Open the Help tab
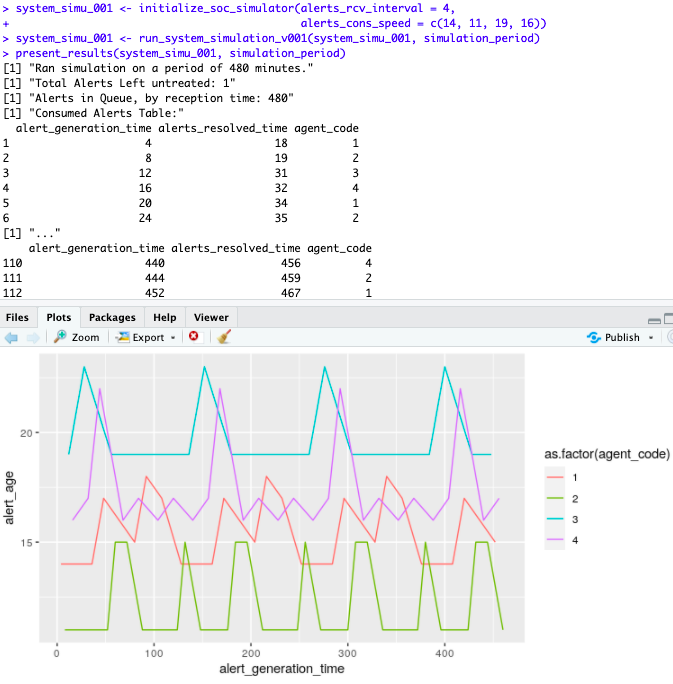This screenshot has height=684, width=673. click(164, 317)
